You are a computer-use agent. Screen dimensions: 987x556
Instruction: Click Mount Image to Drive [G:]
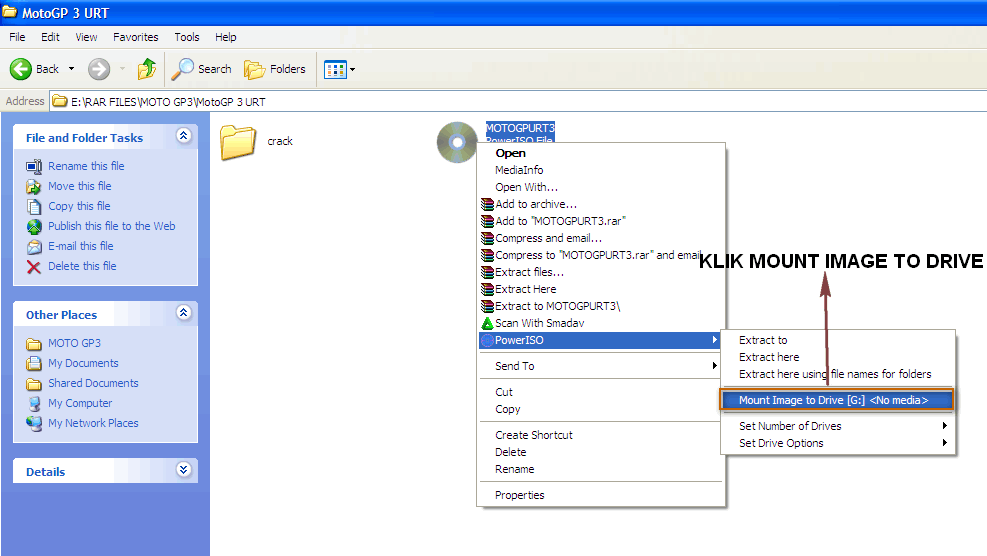click(x=837, y=400)
